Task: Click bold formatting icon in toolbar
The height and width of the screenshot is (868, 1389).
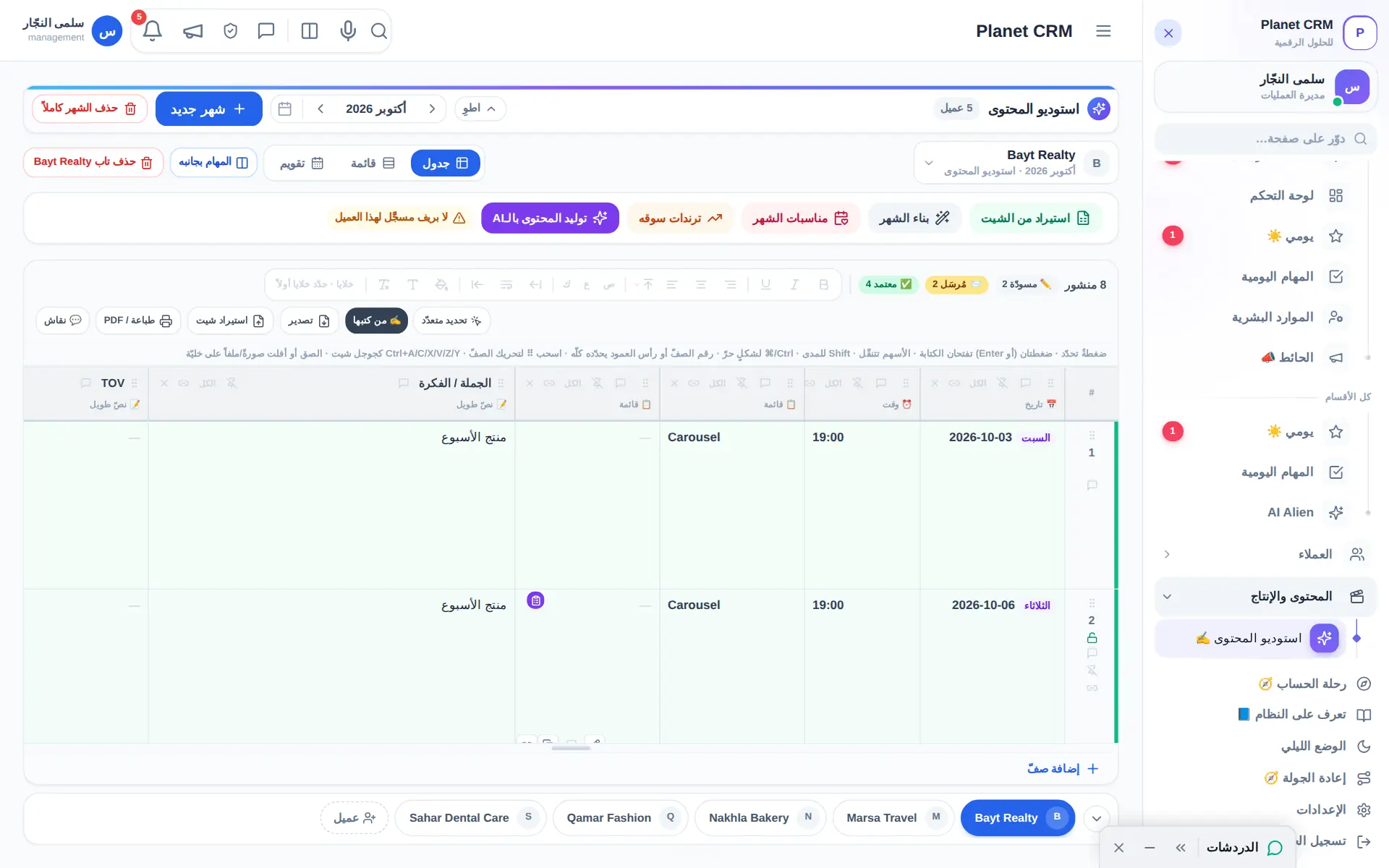Action: tap(823, 284)
